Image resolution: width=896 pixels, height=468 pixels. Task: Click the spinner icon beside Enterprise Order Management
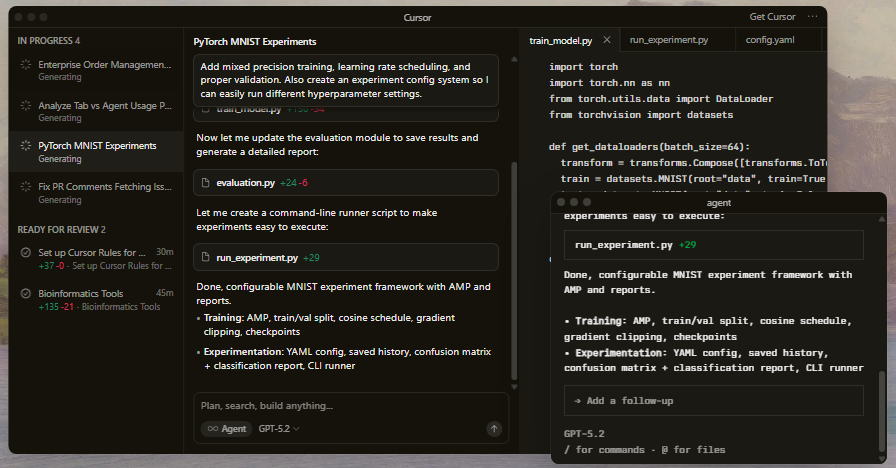tap(26, 65)
